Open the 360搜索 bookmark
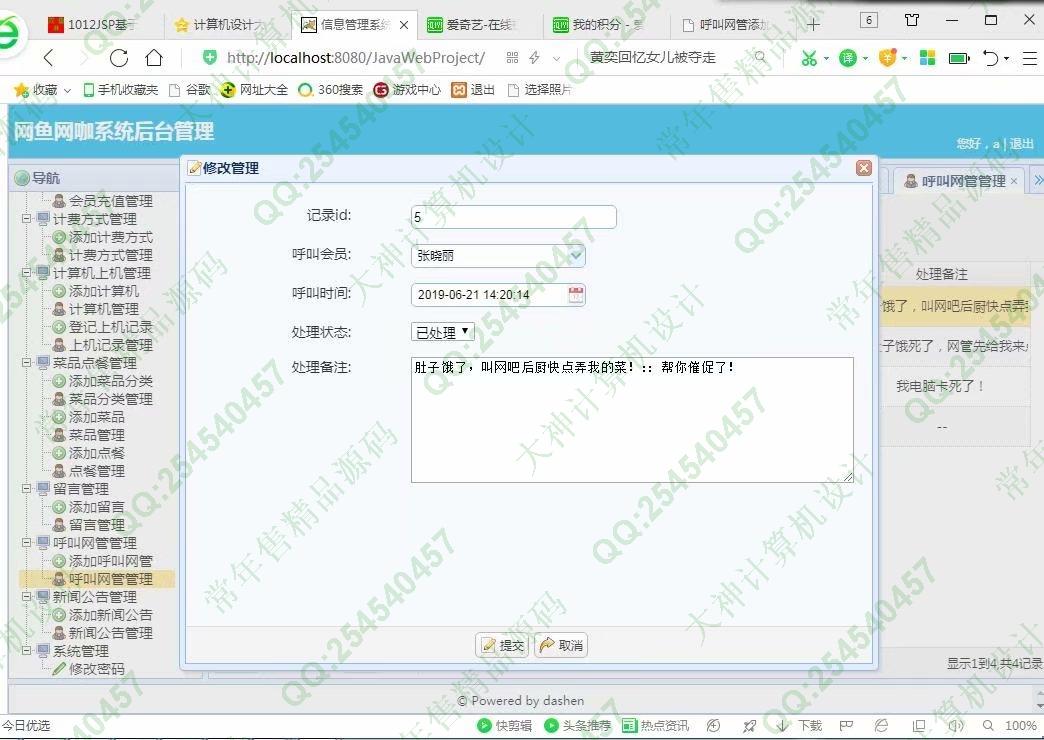The height and width of the screenshot is (740, 1044). (x=330, y=89)
